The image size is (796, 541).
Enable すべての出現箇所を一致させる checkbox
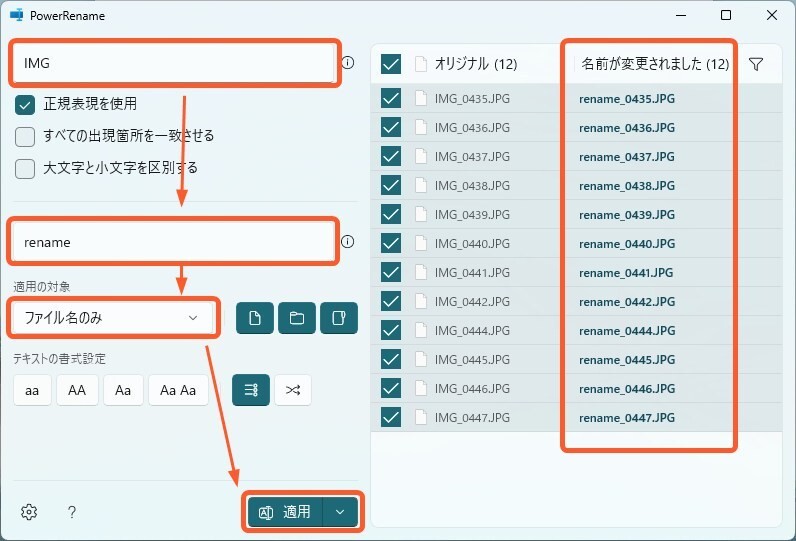click(25, 137)
